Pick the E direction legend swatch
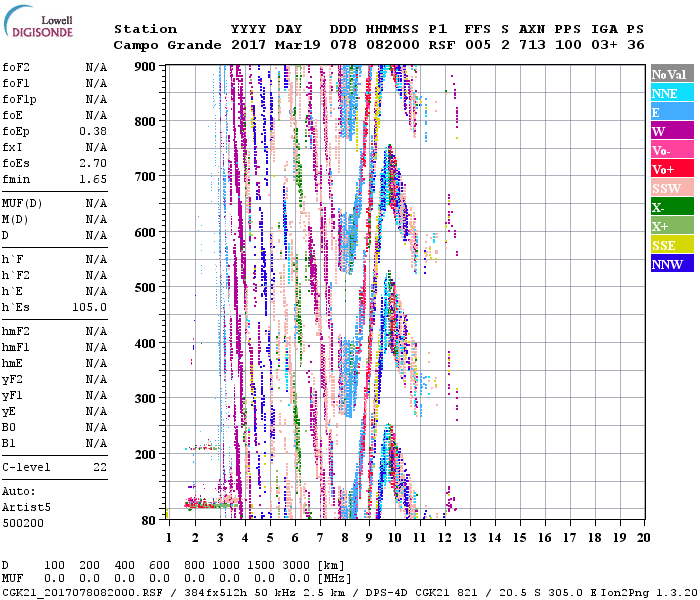The width and height of the screenshot is (700, 600). (672, 112)
